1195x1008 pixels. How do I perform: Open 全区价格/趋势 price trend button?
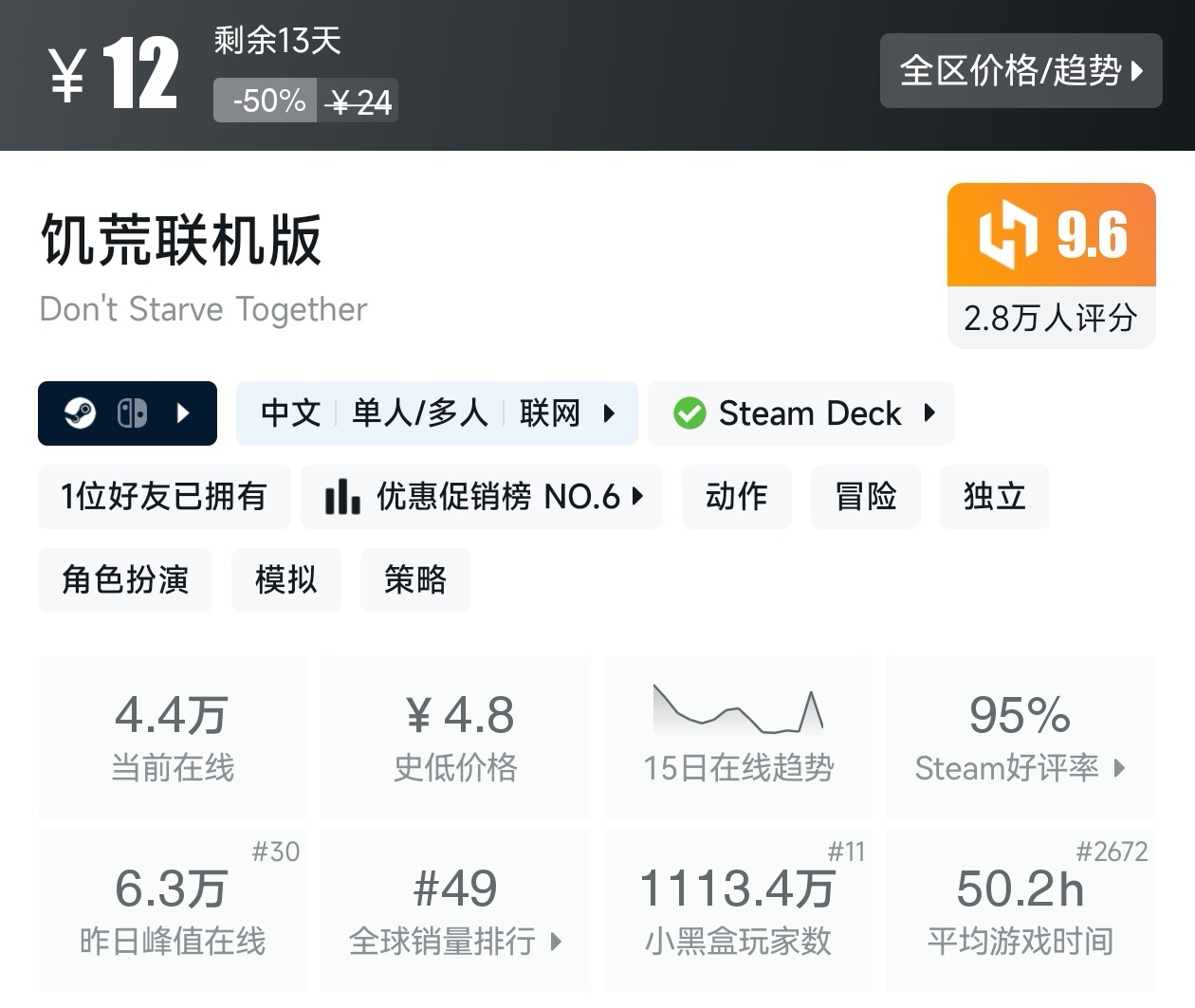[1020, 71]
